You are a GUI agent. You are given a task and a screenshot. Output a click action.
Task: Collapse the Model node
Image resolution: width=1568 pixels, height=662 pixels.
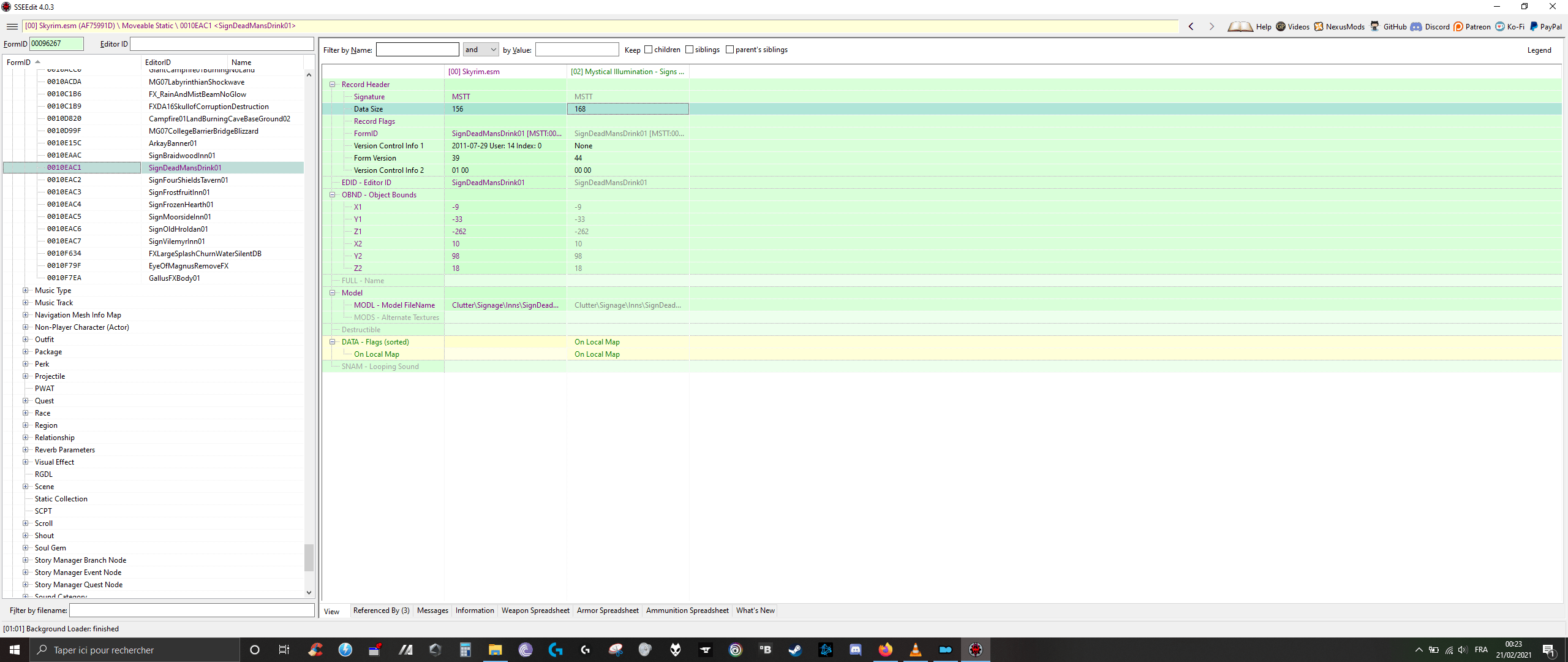click(333, 293)
